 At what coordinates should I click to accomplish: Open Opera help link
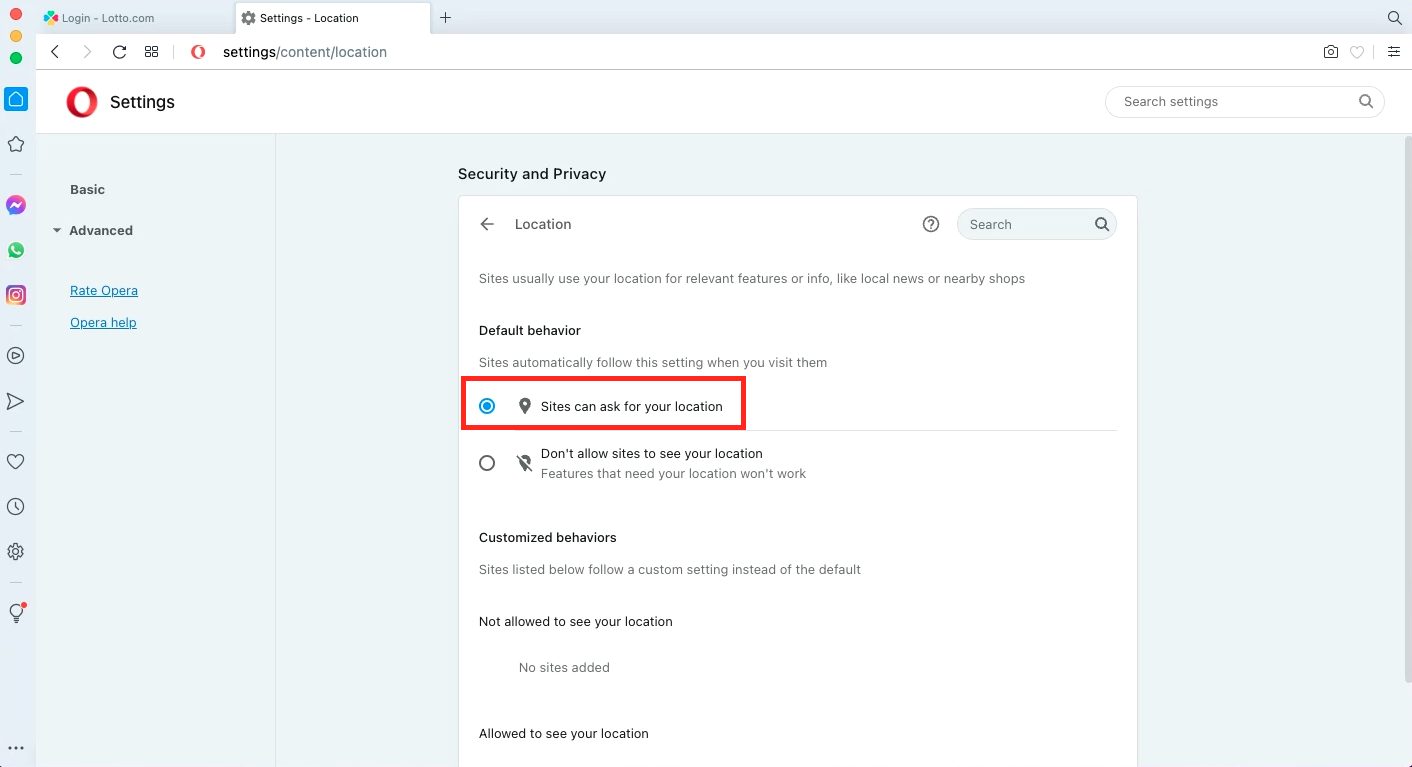103,323
